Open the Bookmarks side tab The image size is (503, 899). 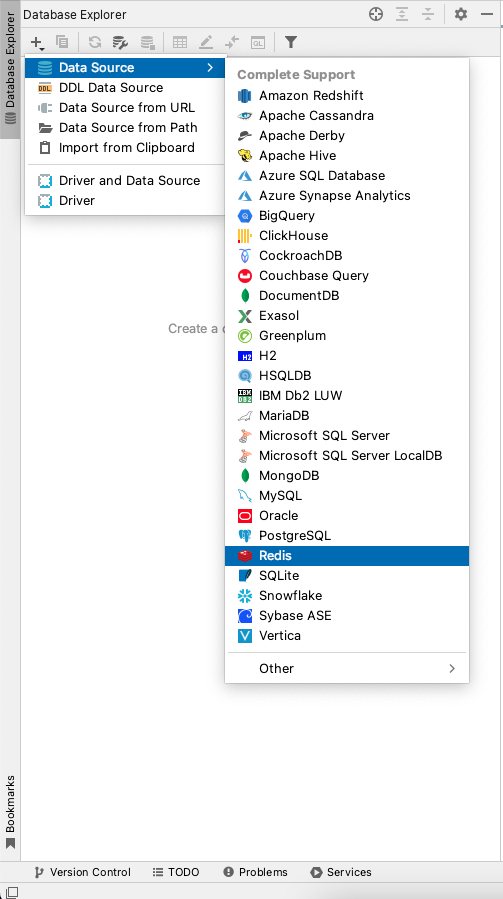pyautogui.click(x=10, y=812)
